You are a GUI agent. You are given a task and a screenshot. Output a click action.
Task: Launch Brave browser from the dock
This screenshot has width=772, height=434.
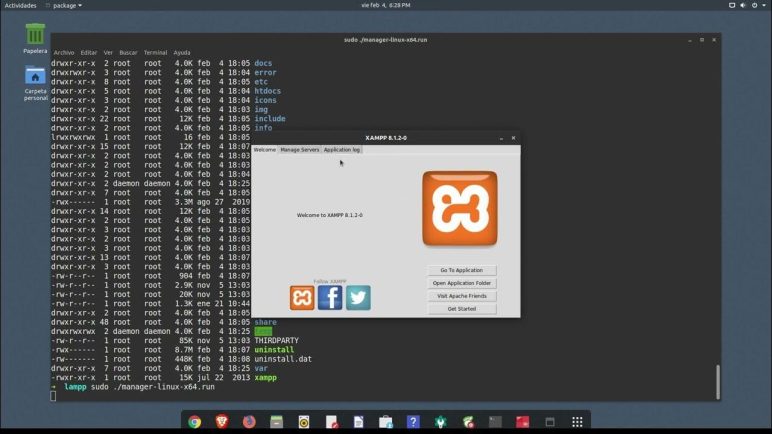coord(222,422)
